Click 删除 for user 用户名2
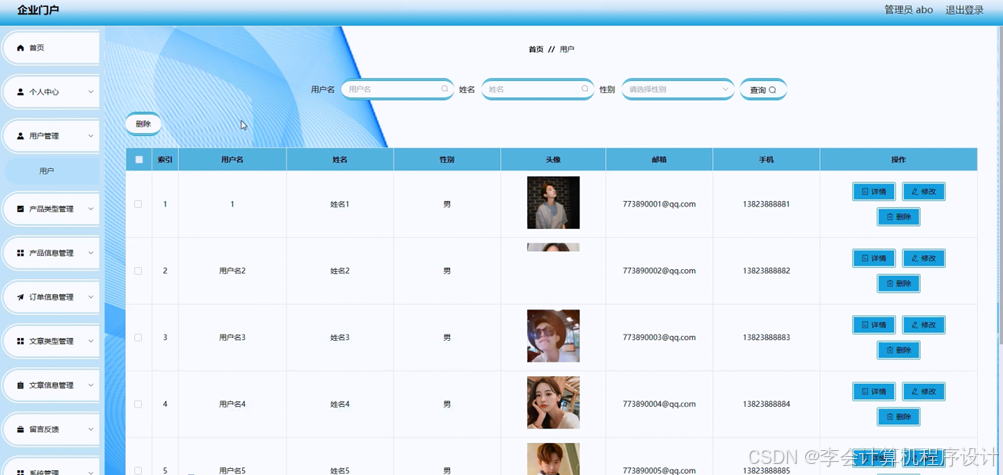The image size is (1003, 475). pyautogui.click(x=899, y=283)
